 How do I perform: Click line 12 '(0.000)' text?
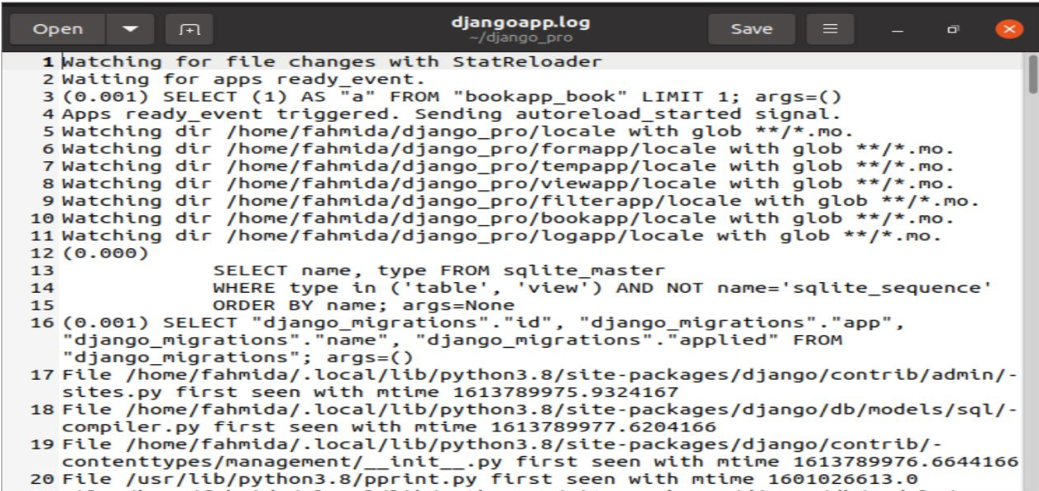pyautogui.click(x=106, y=253)
